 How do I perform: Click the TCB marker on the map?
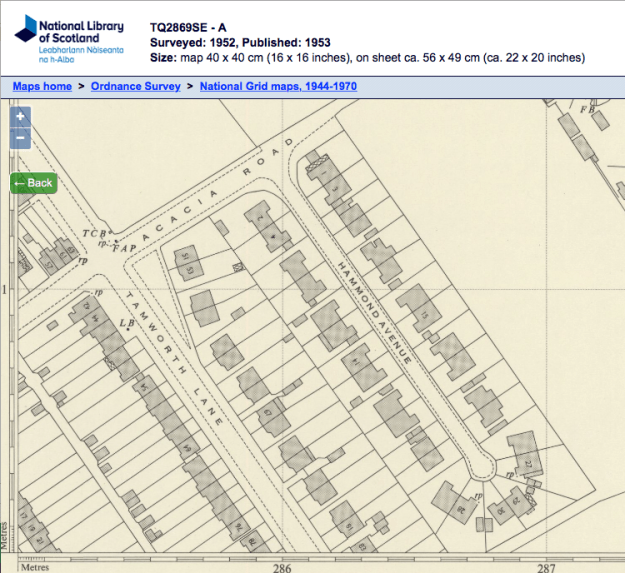pyautogui.click(x=95, y=235)
